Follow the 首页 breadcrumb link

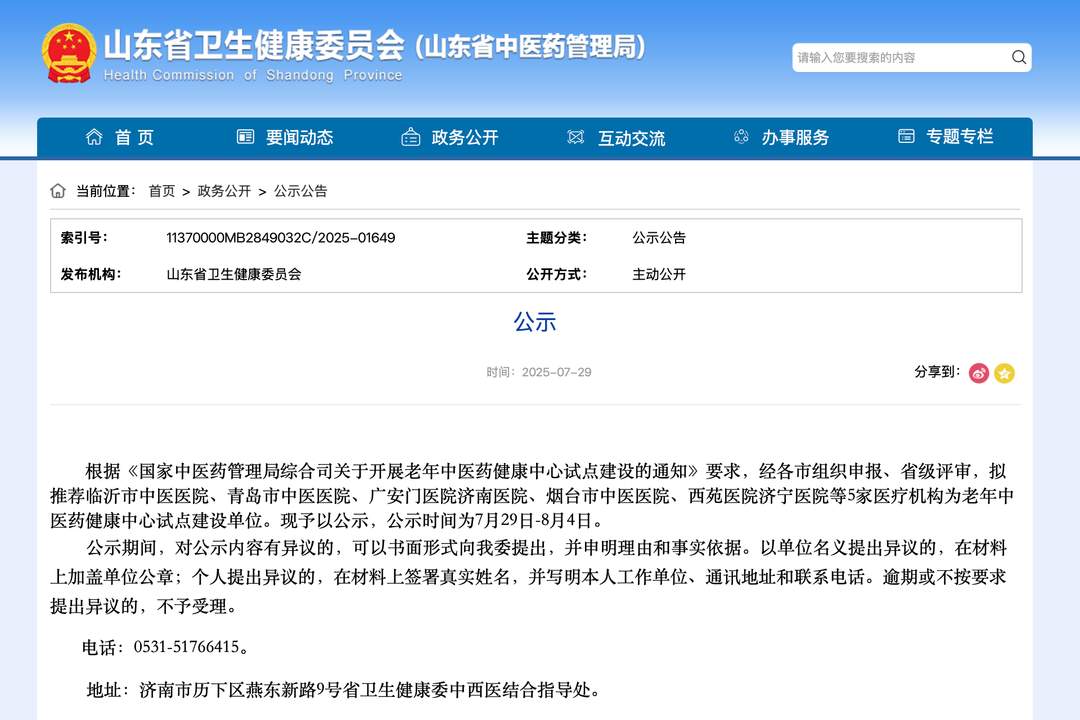[162, 190]
